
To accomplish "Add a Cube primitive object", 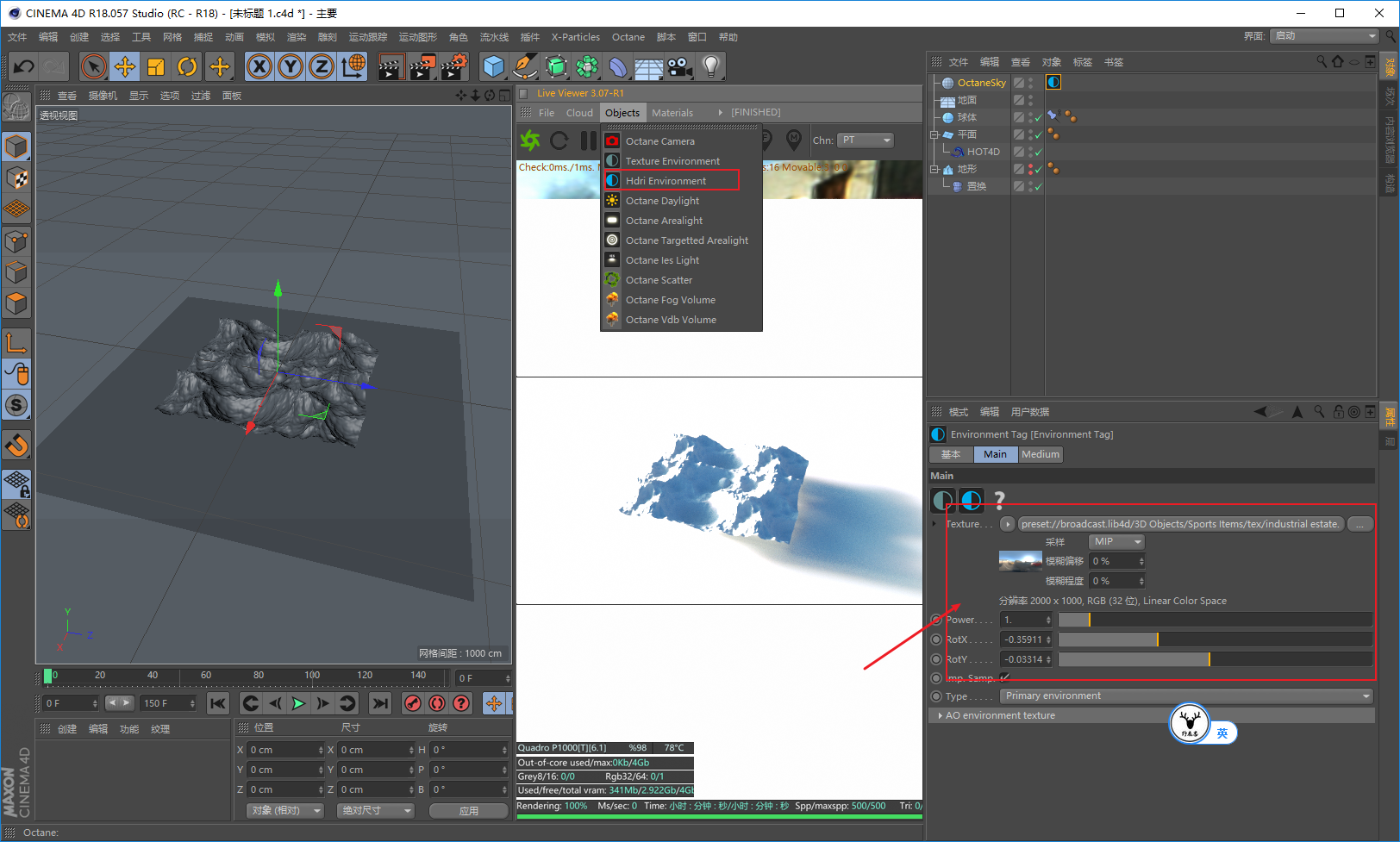I will 494,66.
